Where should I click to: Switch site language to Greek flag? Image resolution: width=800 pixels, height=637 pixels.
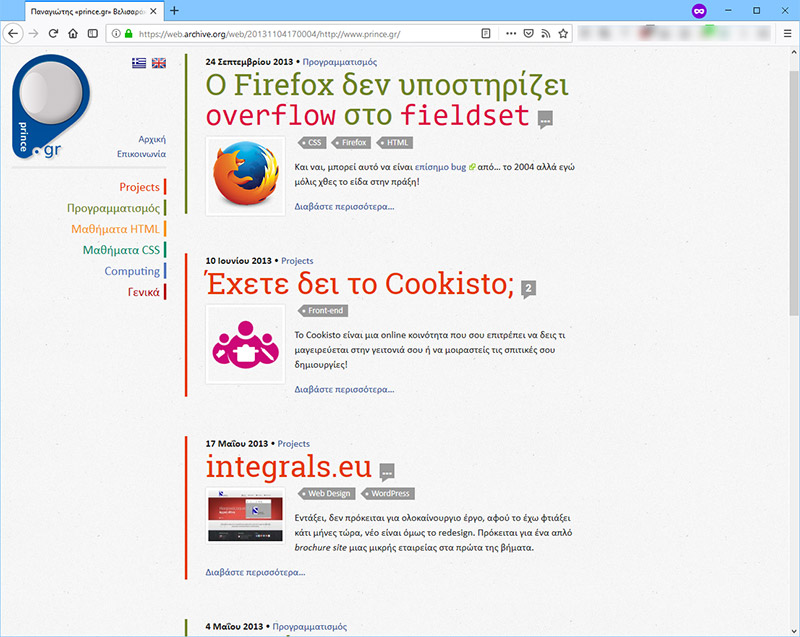tap(139, 63)
